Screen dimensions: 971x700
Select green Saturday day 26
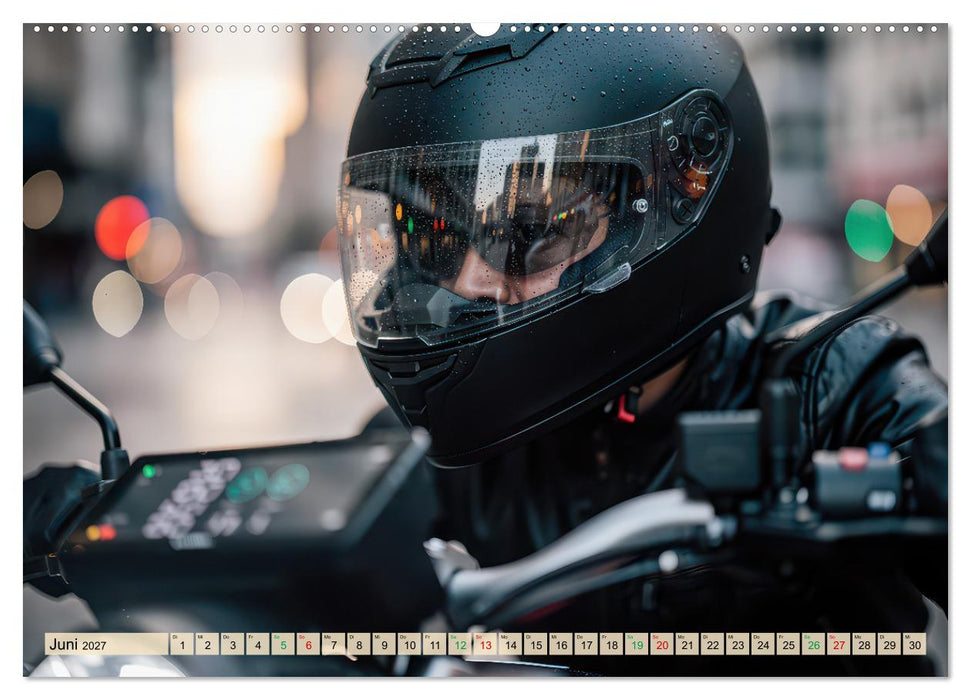(x=814, y=644)
